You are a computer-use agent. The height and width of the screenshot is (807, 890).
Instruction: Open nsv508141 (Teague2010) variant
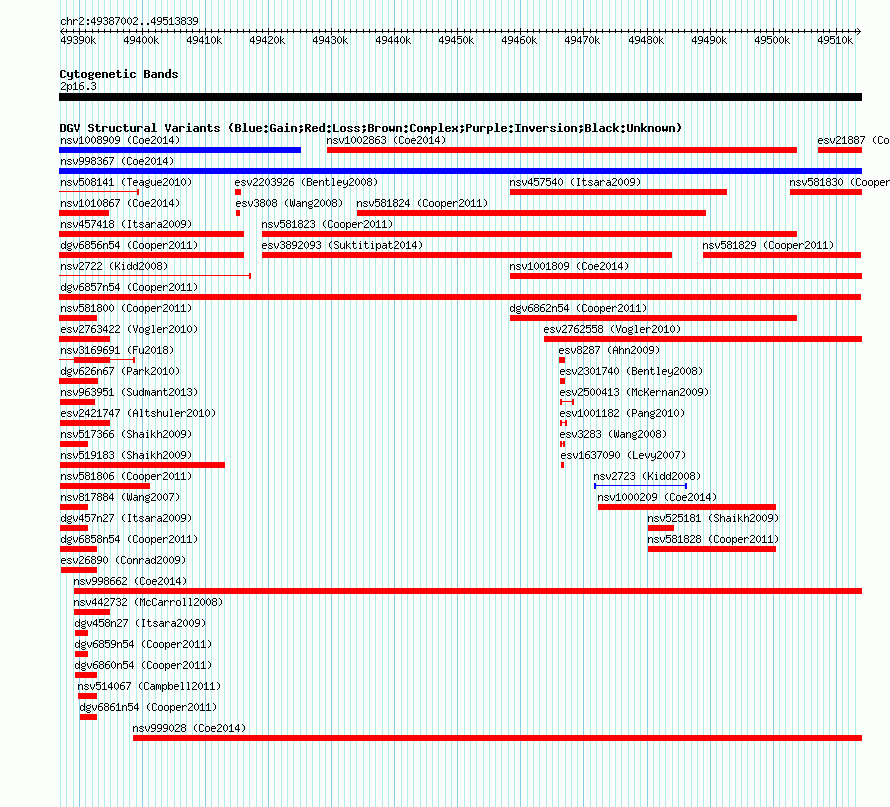pyautogui.click(x=126, y=182)
